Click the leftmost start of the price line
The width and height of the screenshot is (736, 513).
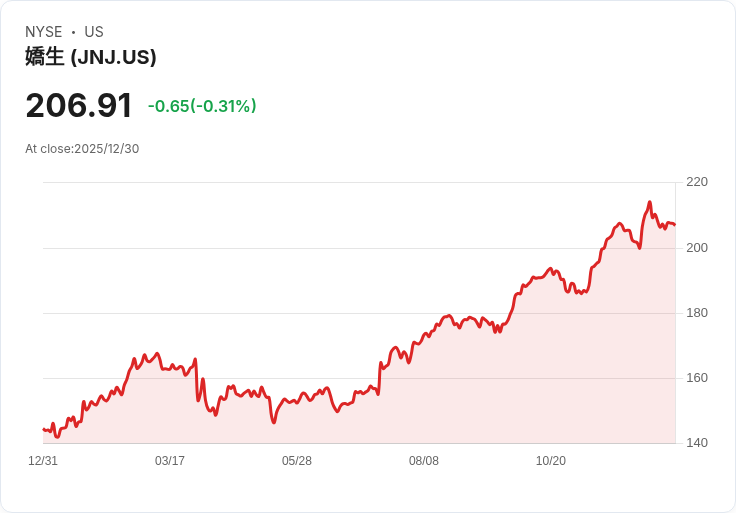click(x=44, y=429)
